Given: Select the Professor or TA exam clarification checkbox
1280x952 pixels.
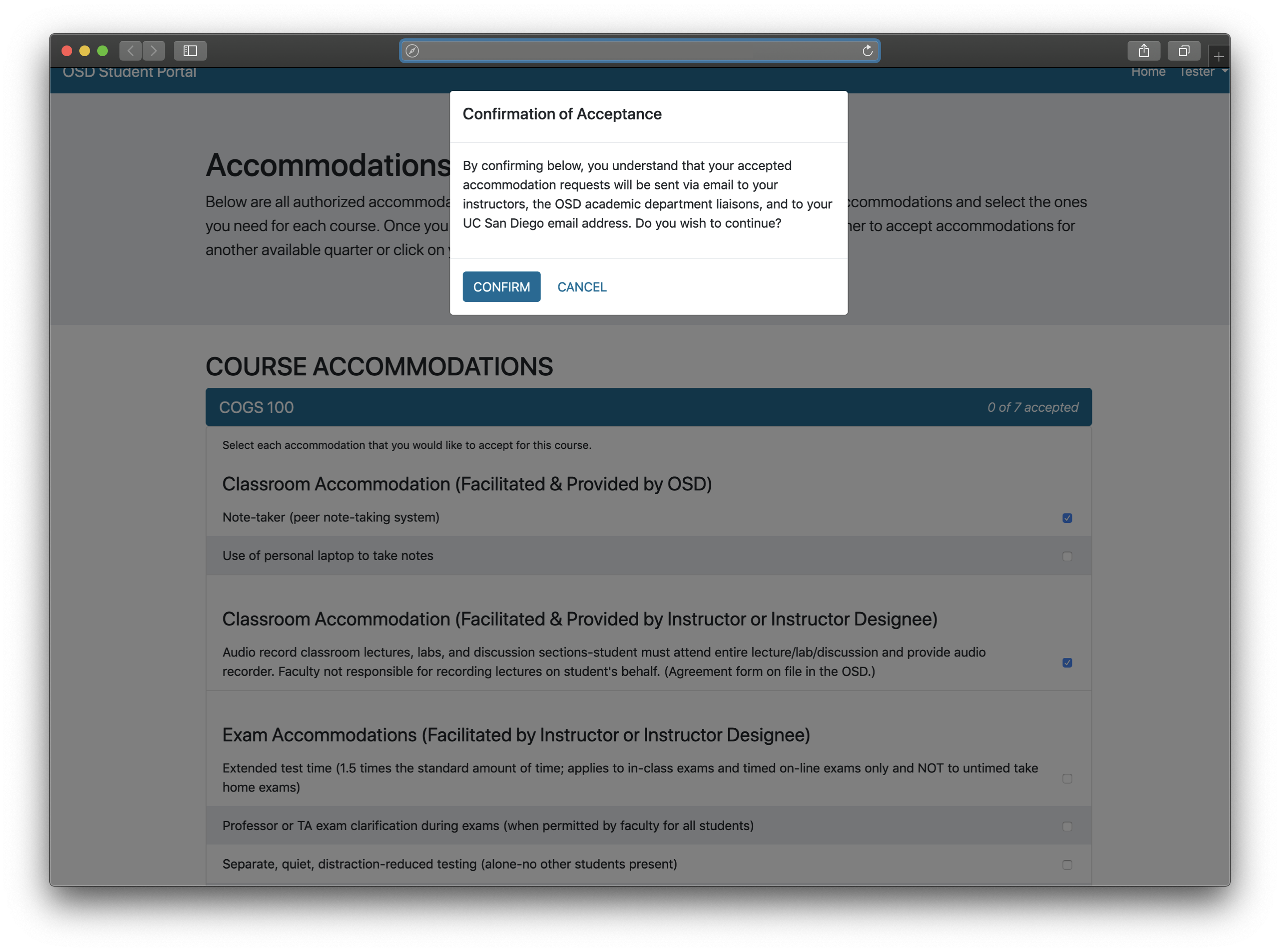Looking at the screenshot, I should [1067, 824].
